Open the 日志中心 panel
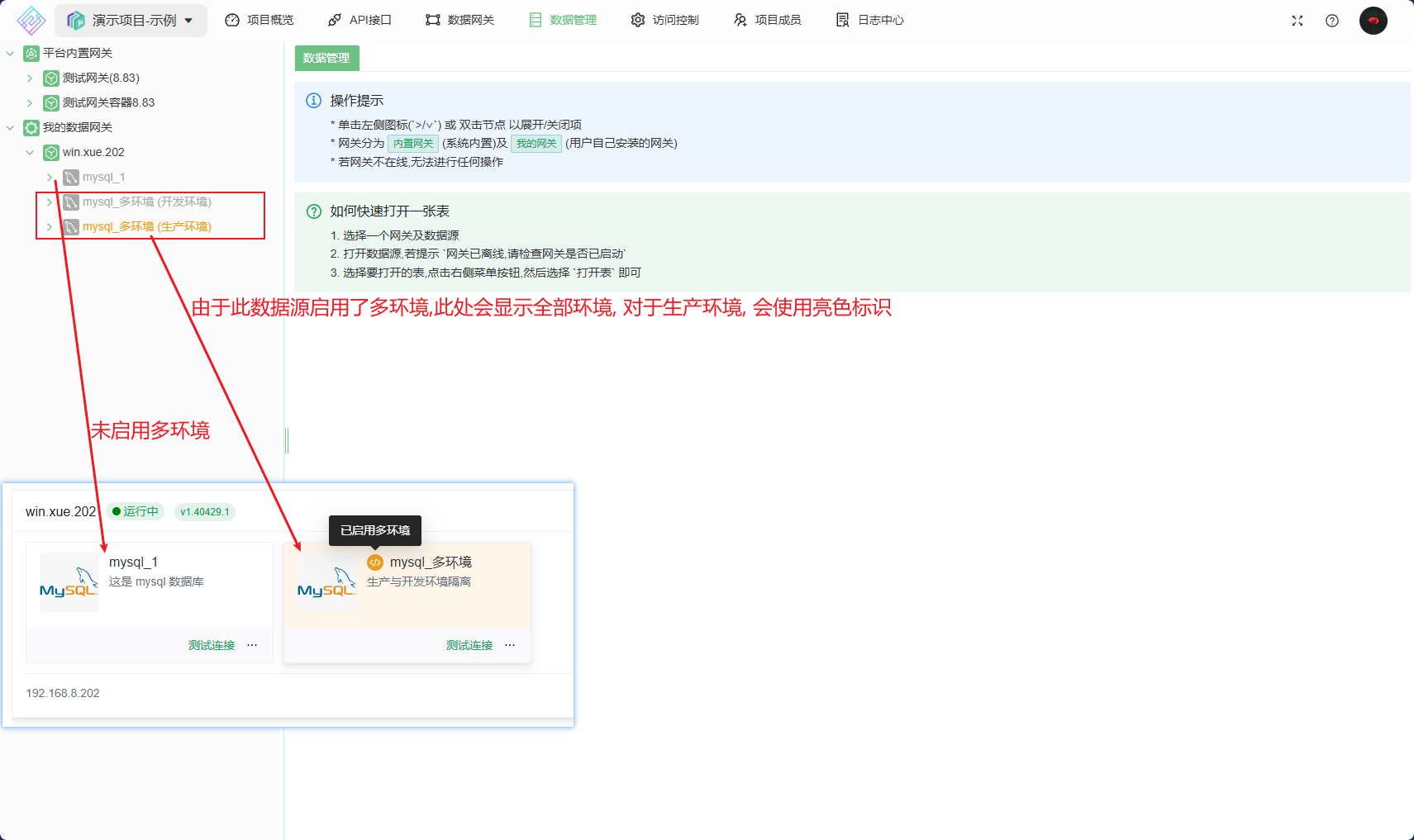Screen dimensions: 1414x840 tap(869, 19)
